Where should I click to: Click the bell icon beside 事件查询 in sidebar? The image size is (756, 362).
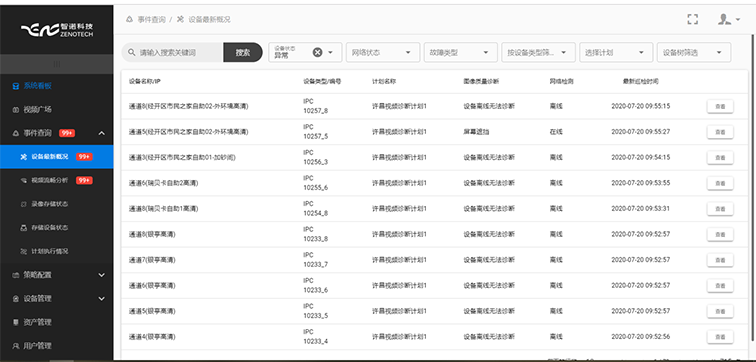click(x=16, y=133)
